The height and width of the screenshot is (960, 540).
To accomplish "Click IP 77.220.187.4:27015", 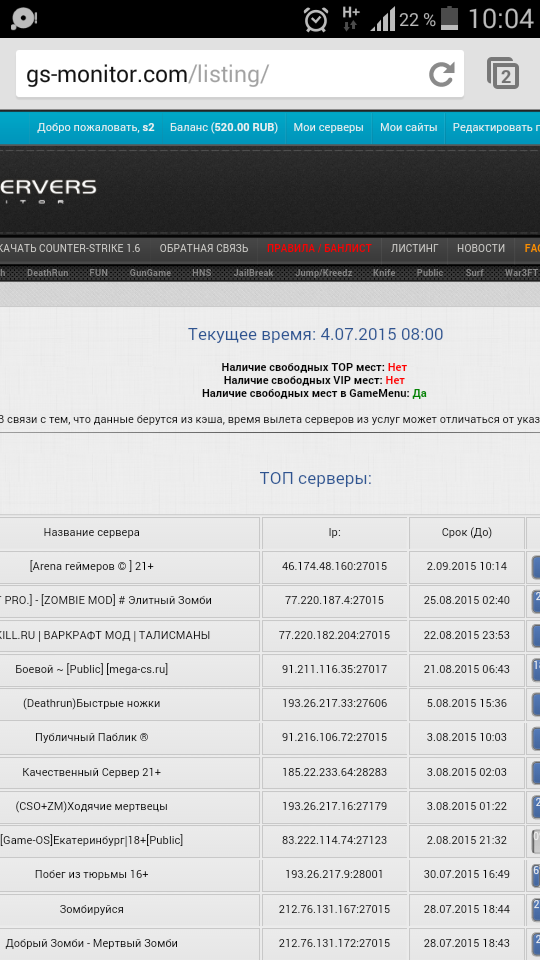I will (x=334, y=601).
